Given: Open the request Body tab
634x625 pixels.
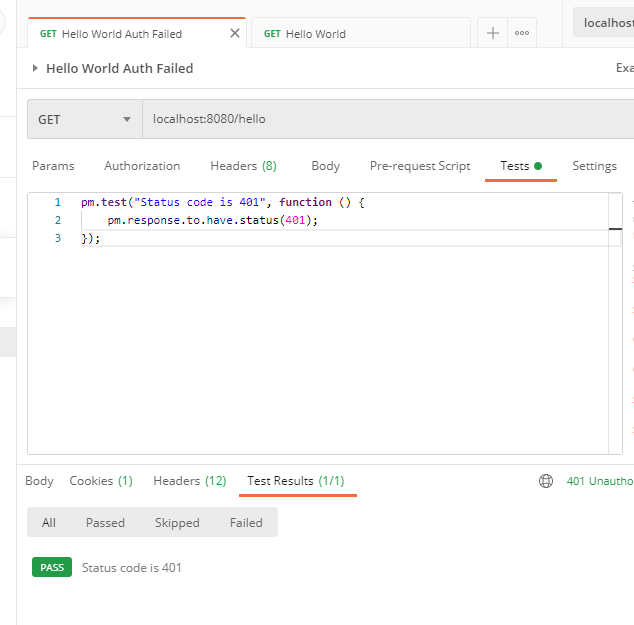Looking at the screenshot, I should (x=325, y=166).
